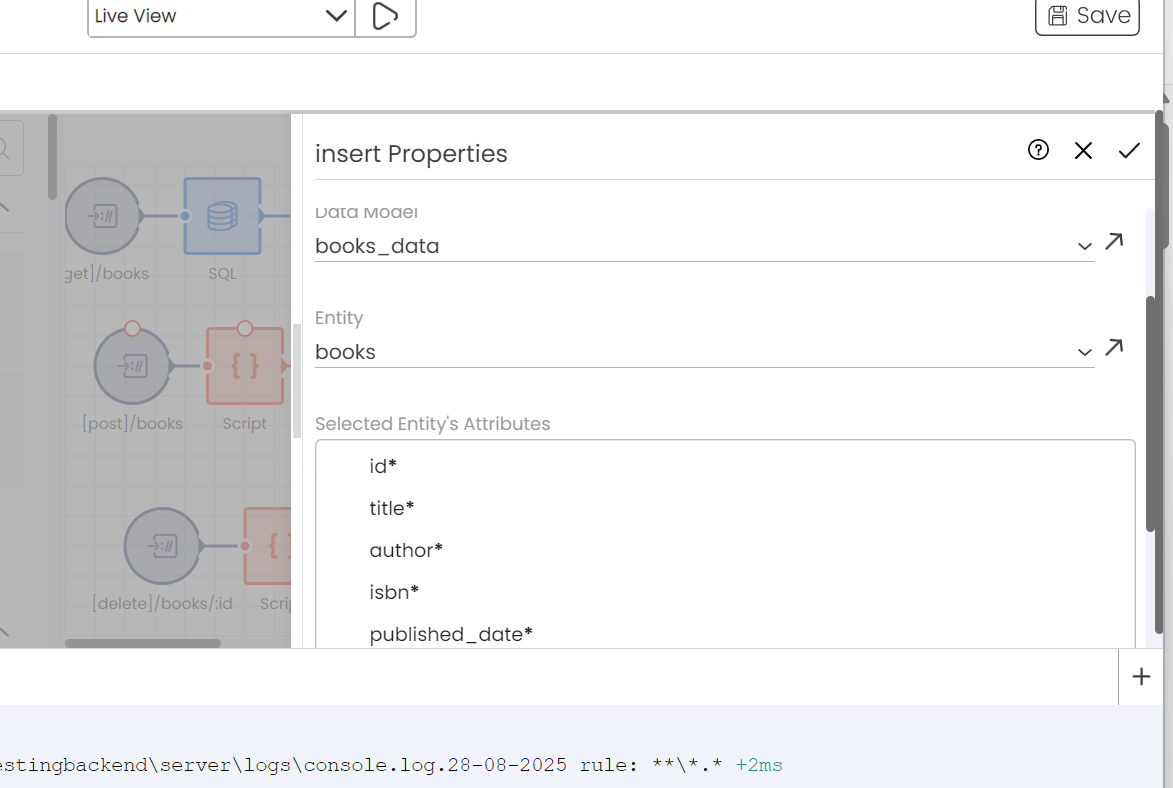
Task: Select the [get]/books endpoint node
Action: coord(102,216)
